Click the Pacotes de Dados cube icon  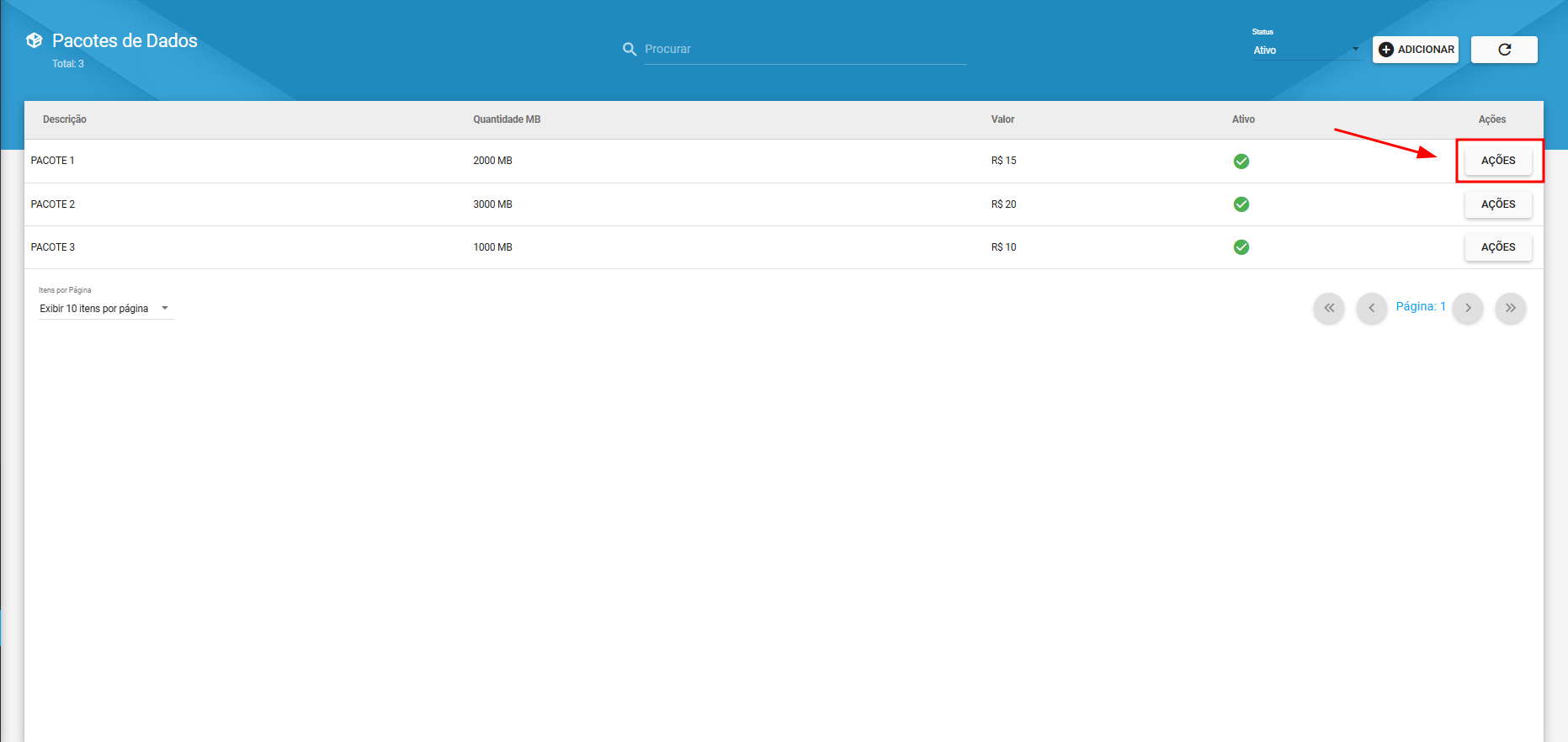(x=35, y=40)
